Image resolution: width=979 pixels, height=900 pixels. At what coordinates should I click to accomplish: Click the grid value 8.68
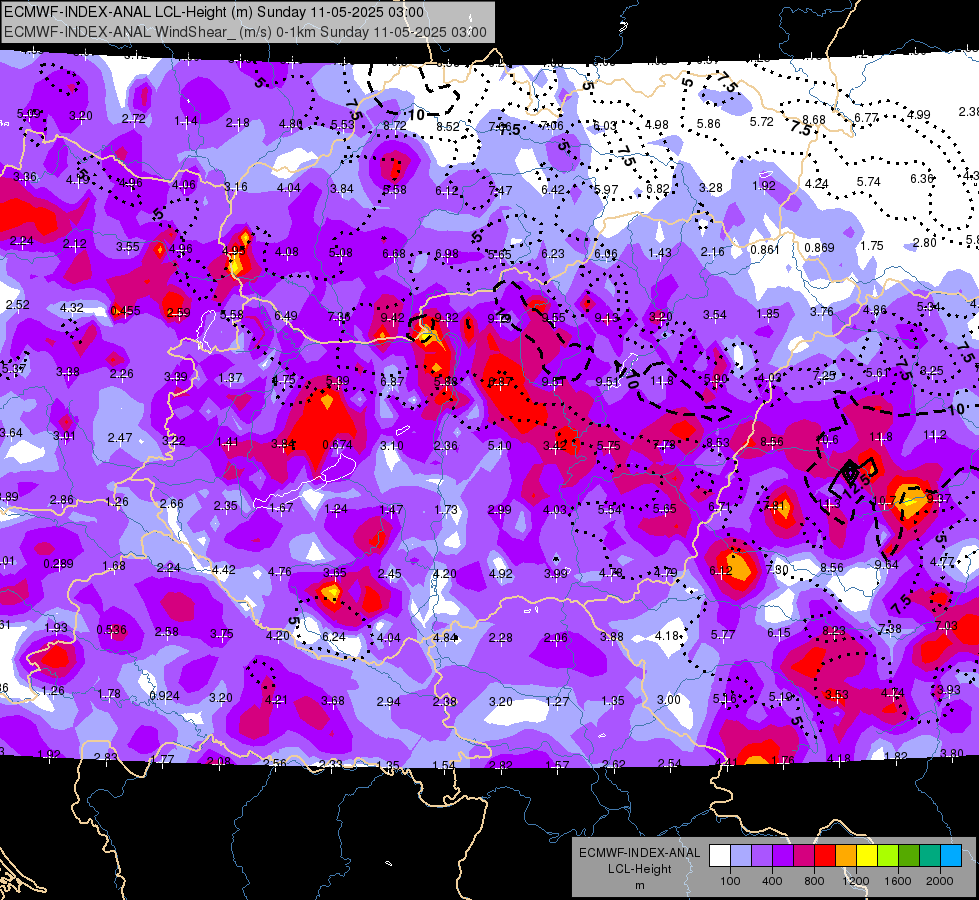coord(814,119)
